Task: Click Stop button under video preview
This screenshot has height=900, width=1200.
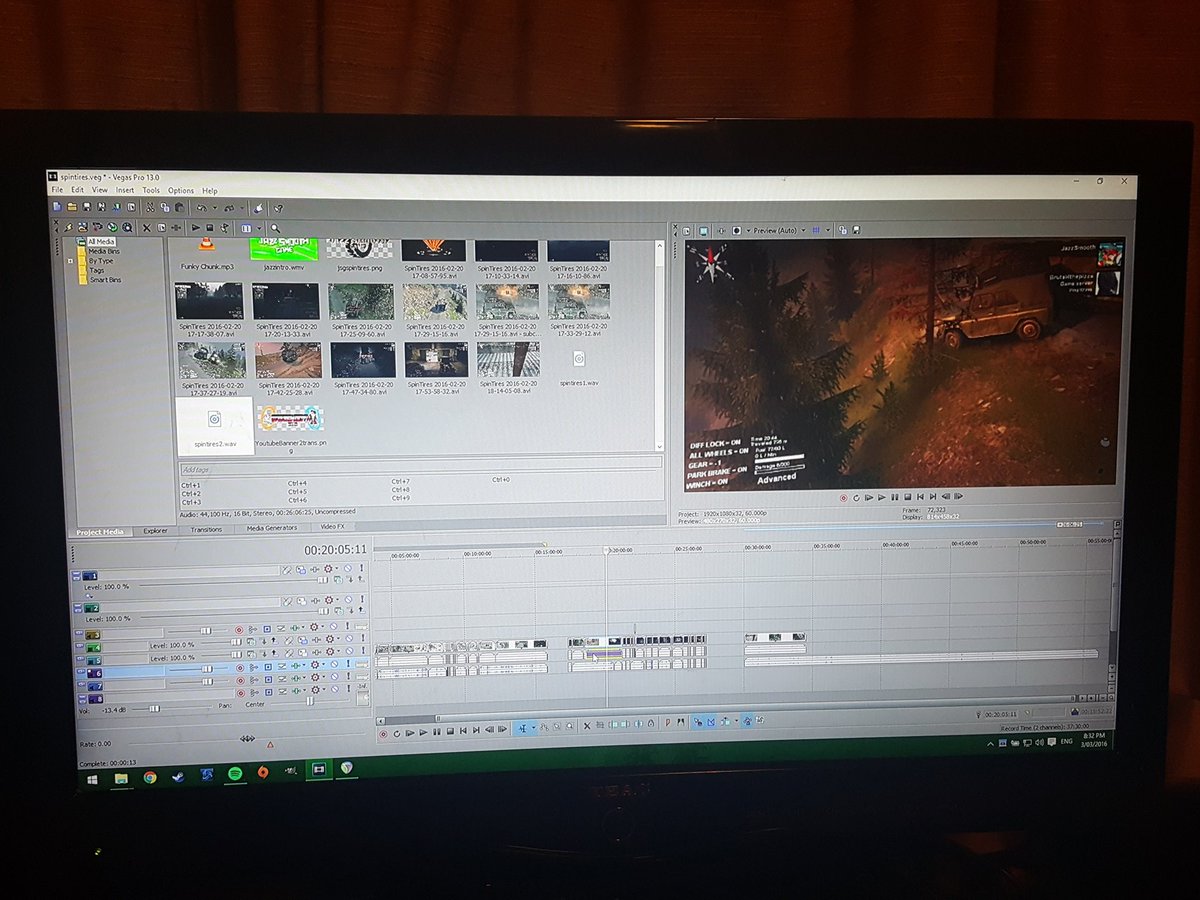Action: tap(907, 497)
